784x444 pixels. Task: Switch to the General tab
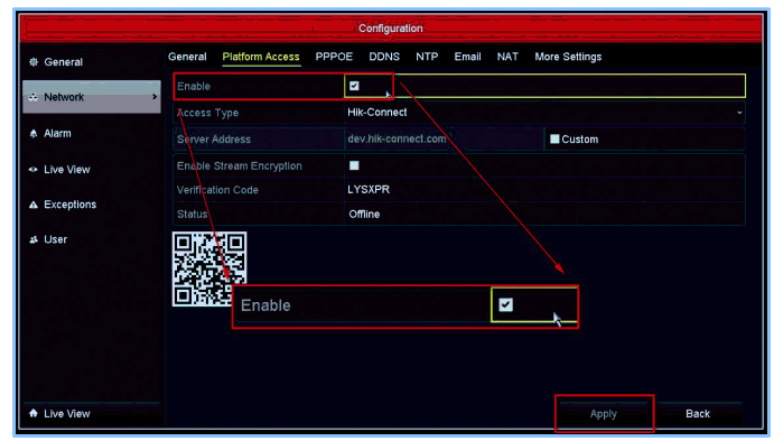(187, 56)
